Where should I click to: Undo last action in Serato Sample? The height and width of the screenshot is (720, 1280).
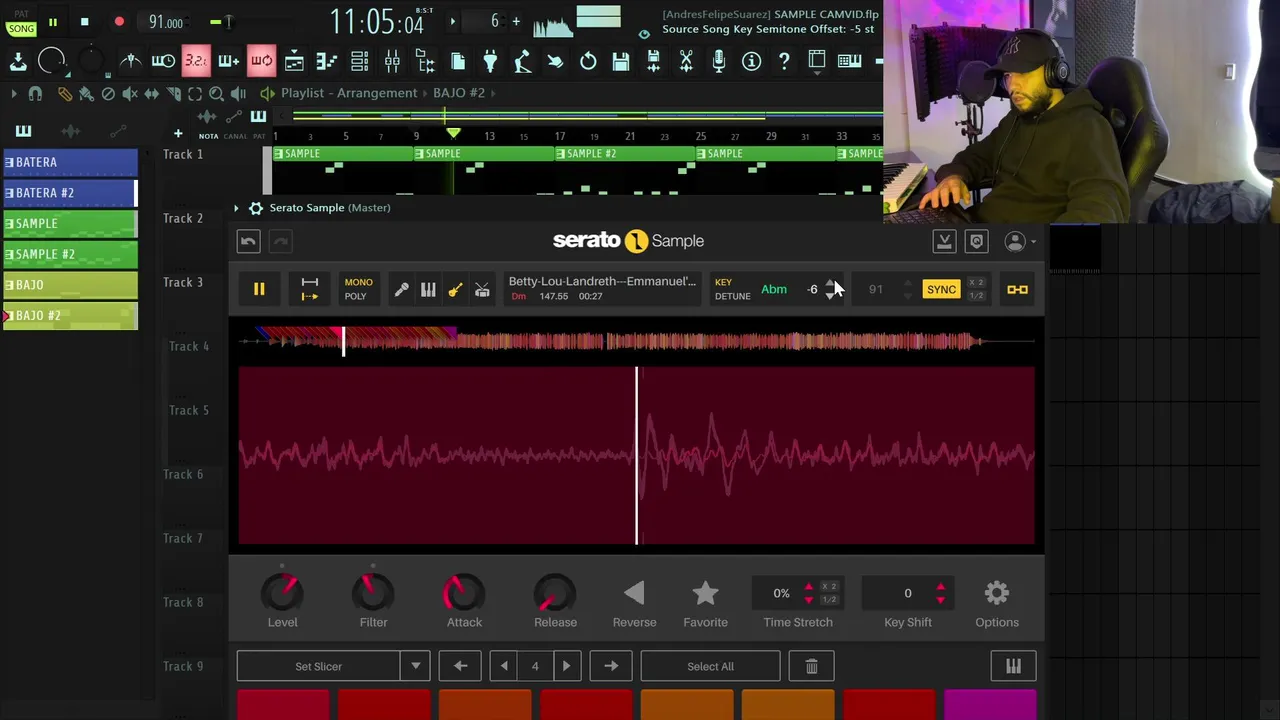pos(249,241)
